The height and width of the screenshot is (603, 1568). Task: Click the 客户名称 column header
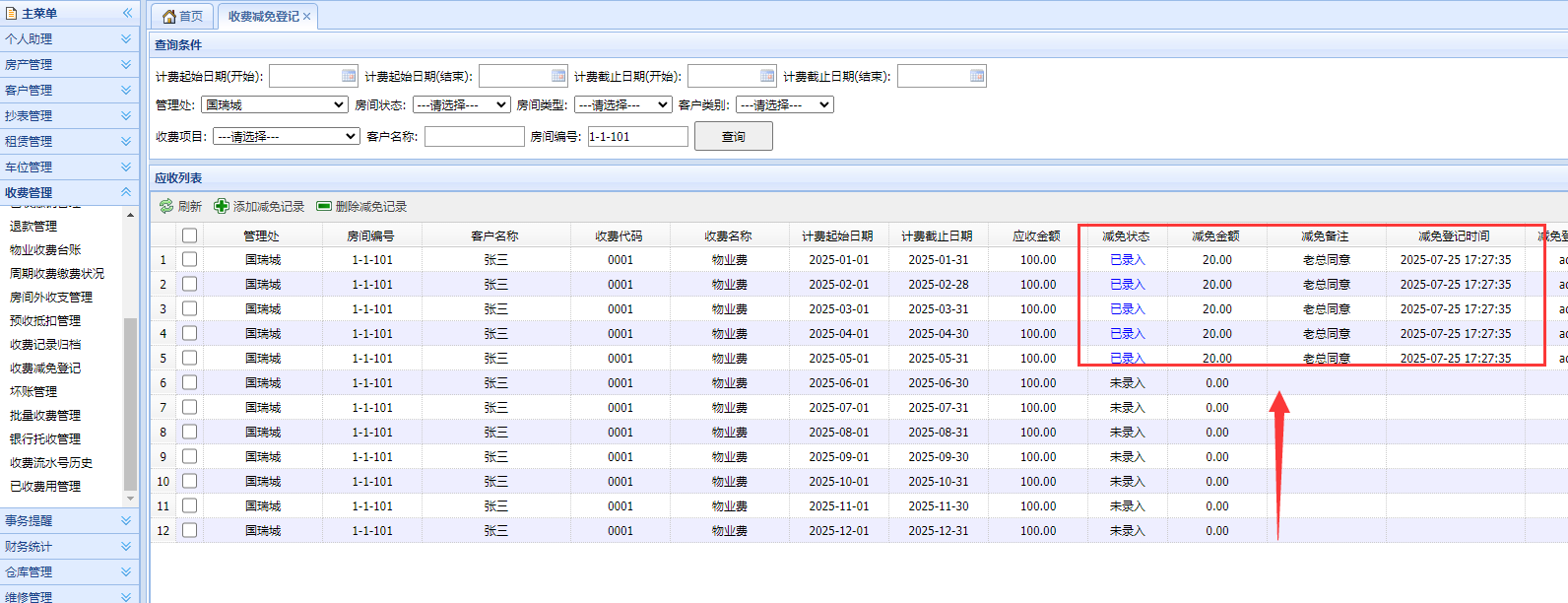[x=495, y=235]
